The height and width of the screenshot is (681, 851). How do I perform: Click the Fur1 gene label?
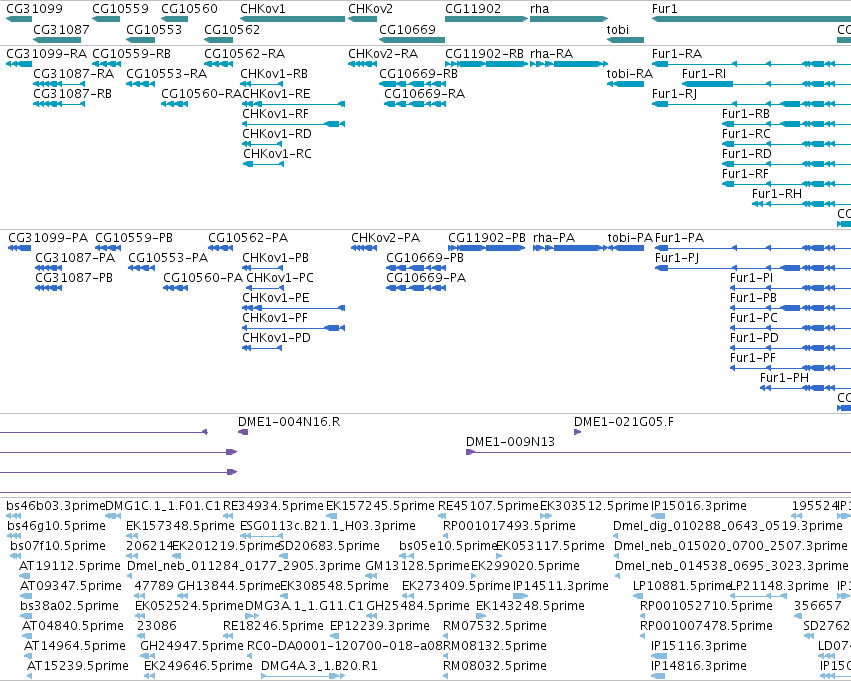tap(664, 9)
